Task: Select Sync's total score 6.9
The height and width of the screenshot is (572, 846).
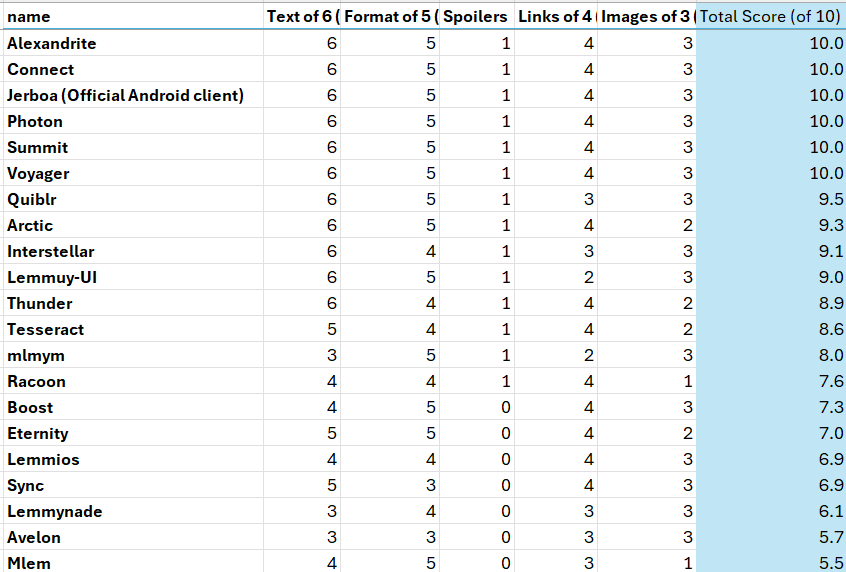Action: pos(771,485)
